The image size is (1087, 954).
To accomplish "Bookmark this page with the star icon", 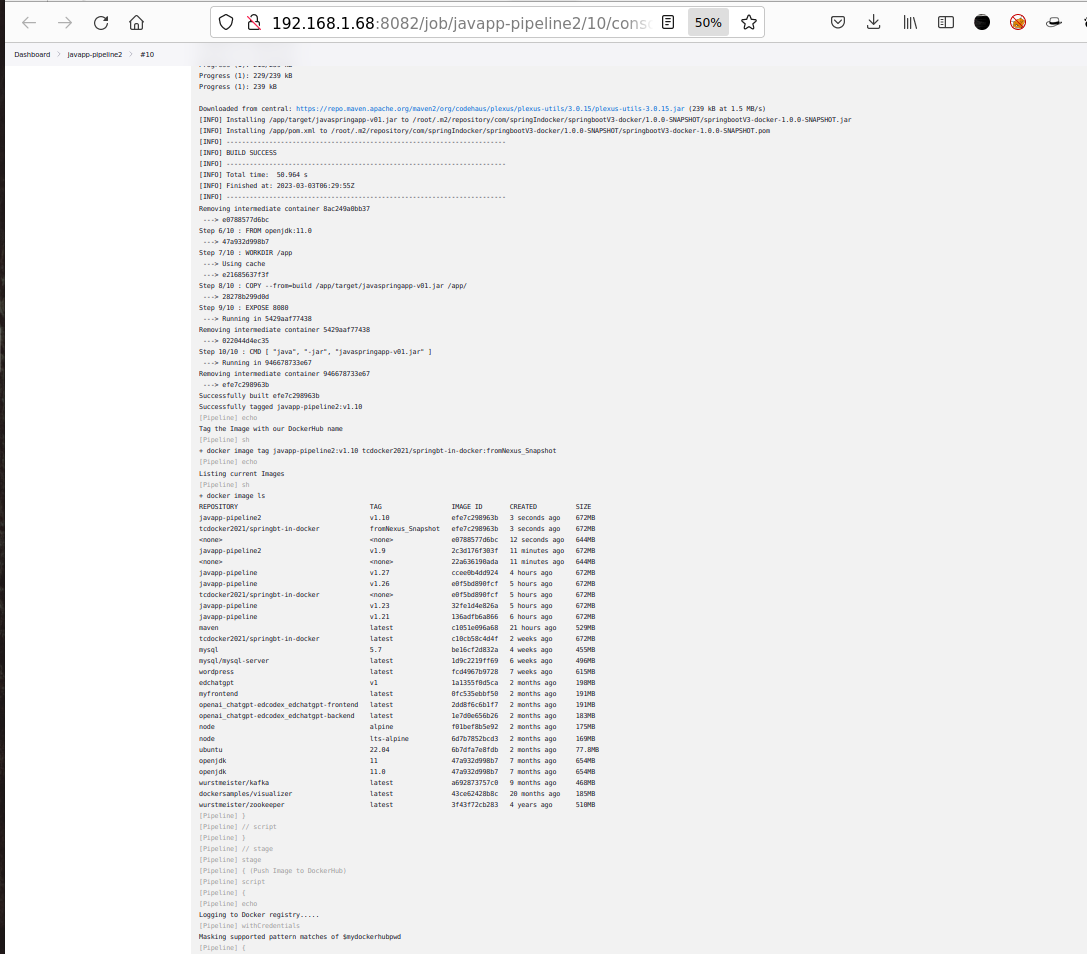I will point(749,23).
